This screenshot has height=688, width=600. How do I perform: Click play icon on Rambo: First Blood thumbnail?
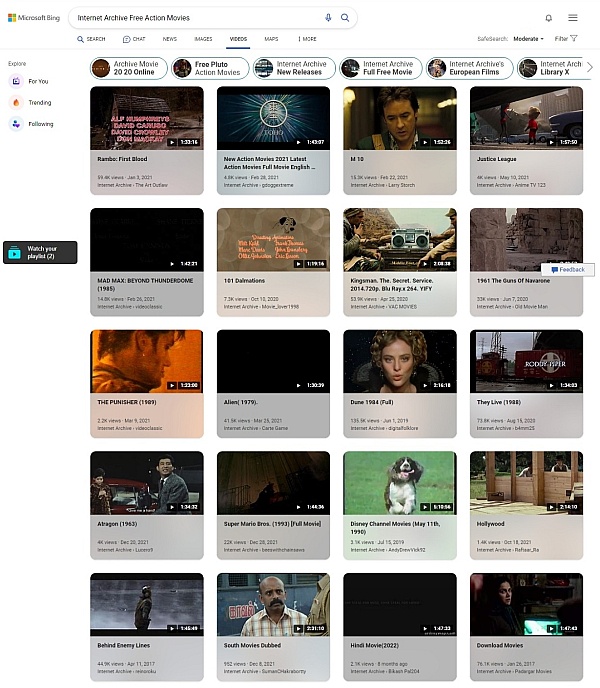[x=172, y=142]
